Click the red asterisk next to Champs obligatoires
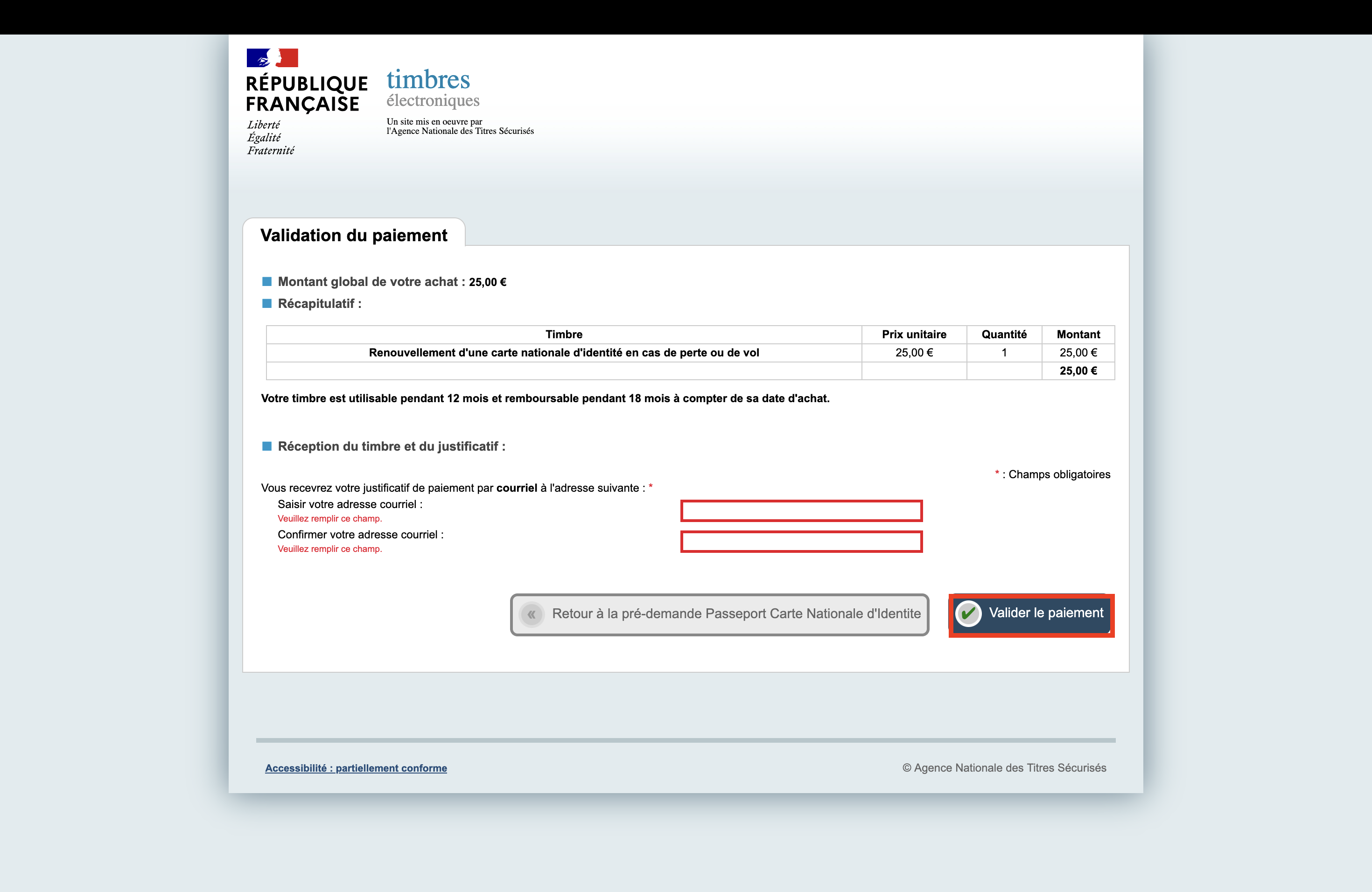Viewport: 1372px width, 892px height. pos(996,474)
